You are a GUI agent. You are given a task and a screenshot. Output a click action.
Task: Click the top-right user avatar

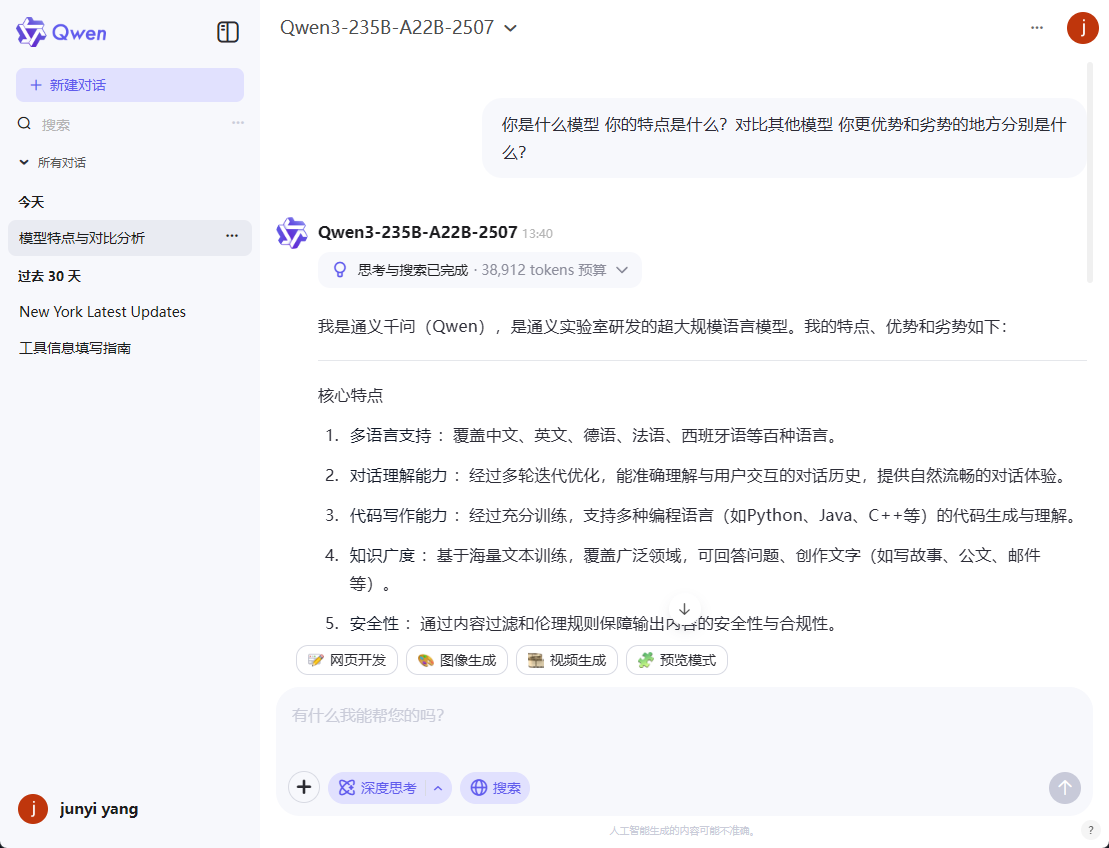[x=1082, y=28]
